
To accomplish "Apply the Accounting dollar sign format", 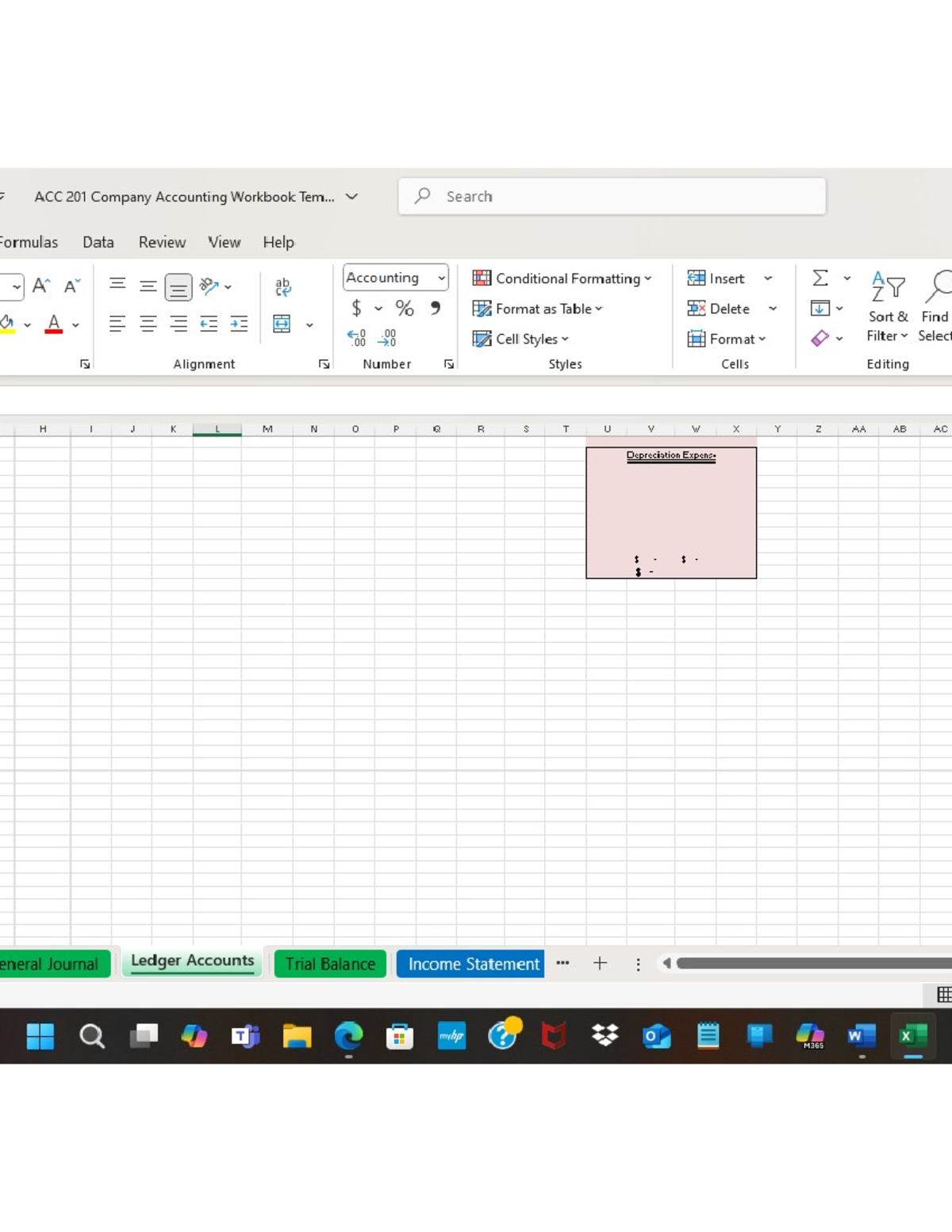I will pyautogui.click(x=357, y=309).
